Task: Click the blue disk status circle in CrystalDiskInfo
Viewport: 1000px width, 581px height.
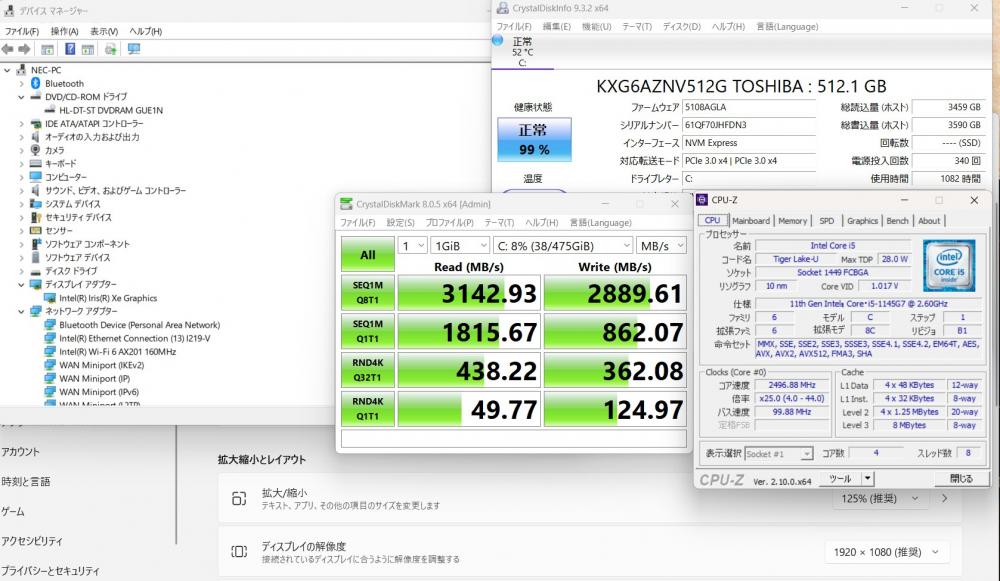Action: coord(498,40)
